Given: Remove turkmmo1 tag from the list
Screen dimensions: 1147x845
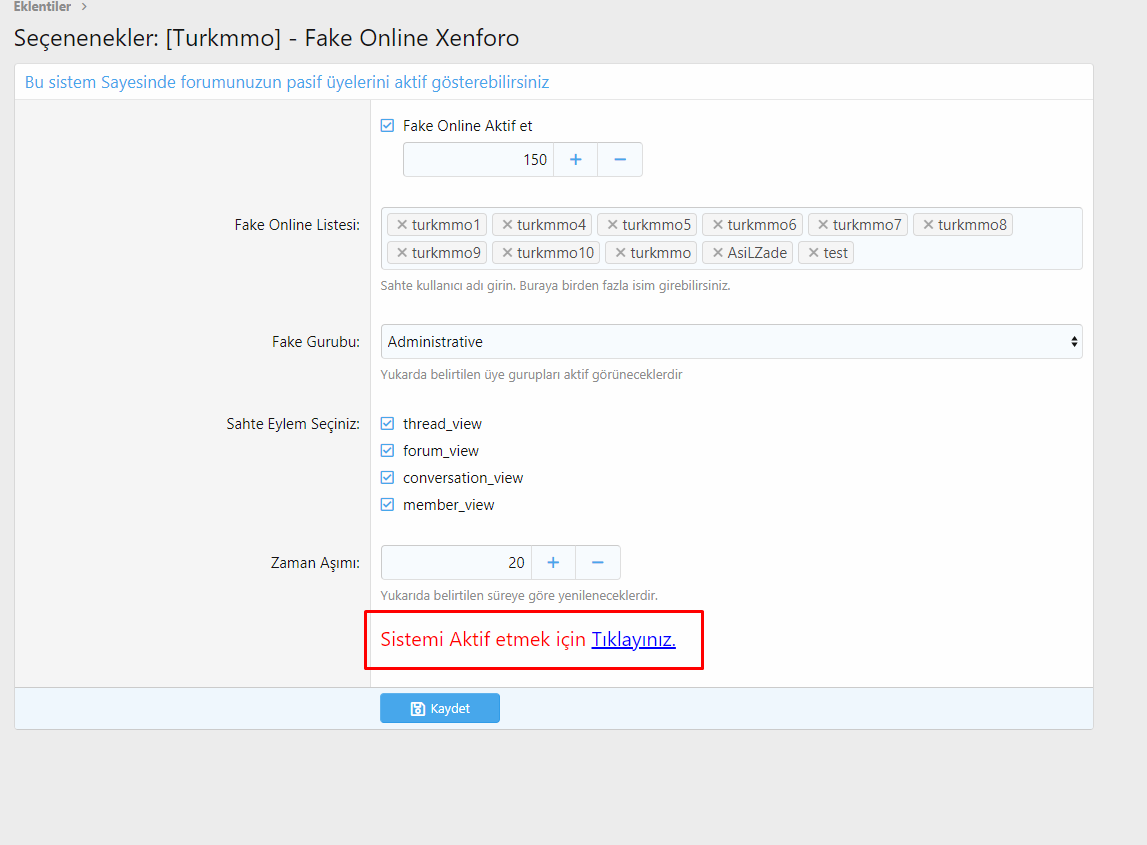Looking at the screenshot, I should (x=402, y=225).
